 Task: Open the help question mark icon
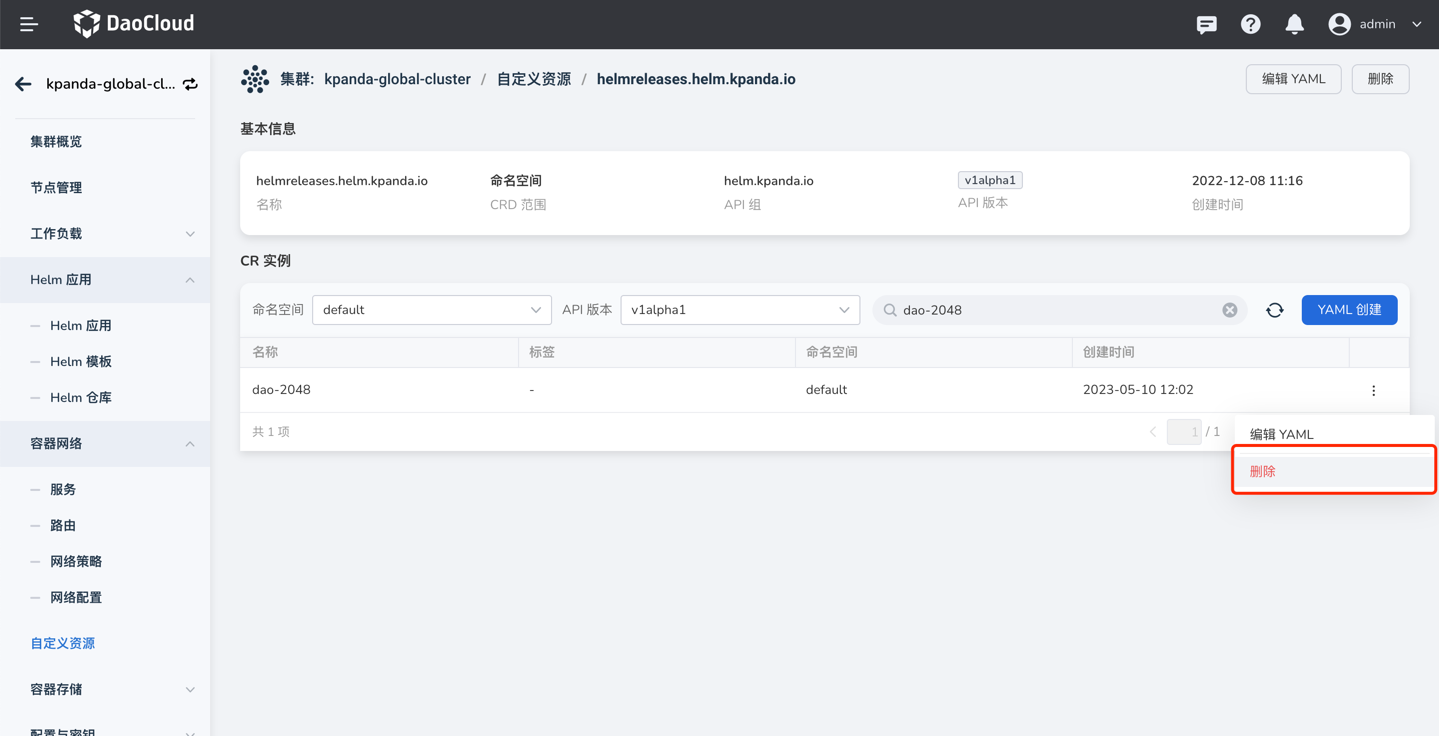1251,24
